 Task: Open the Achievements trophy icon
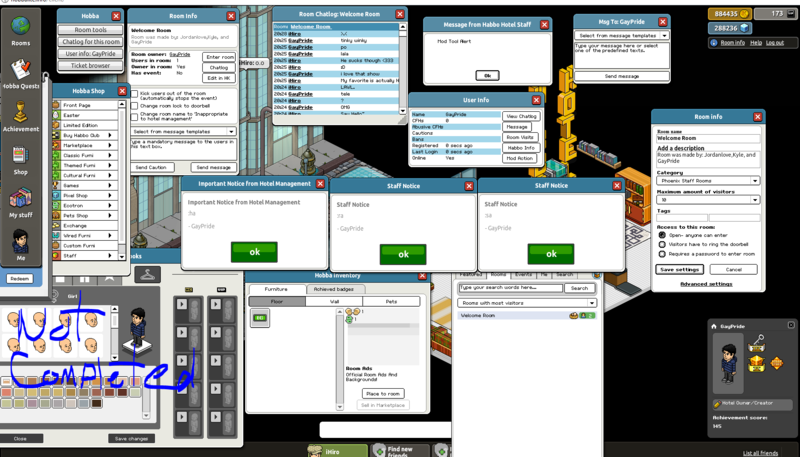click(20, 112)
